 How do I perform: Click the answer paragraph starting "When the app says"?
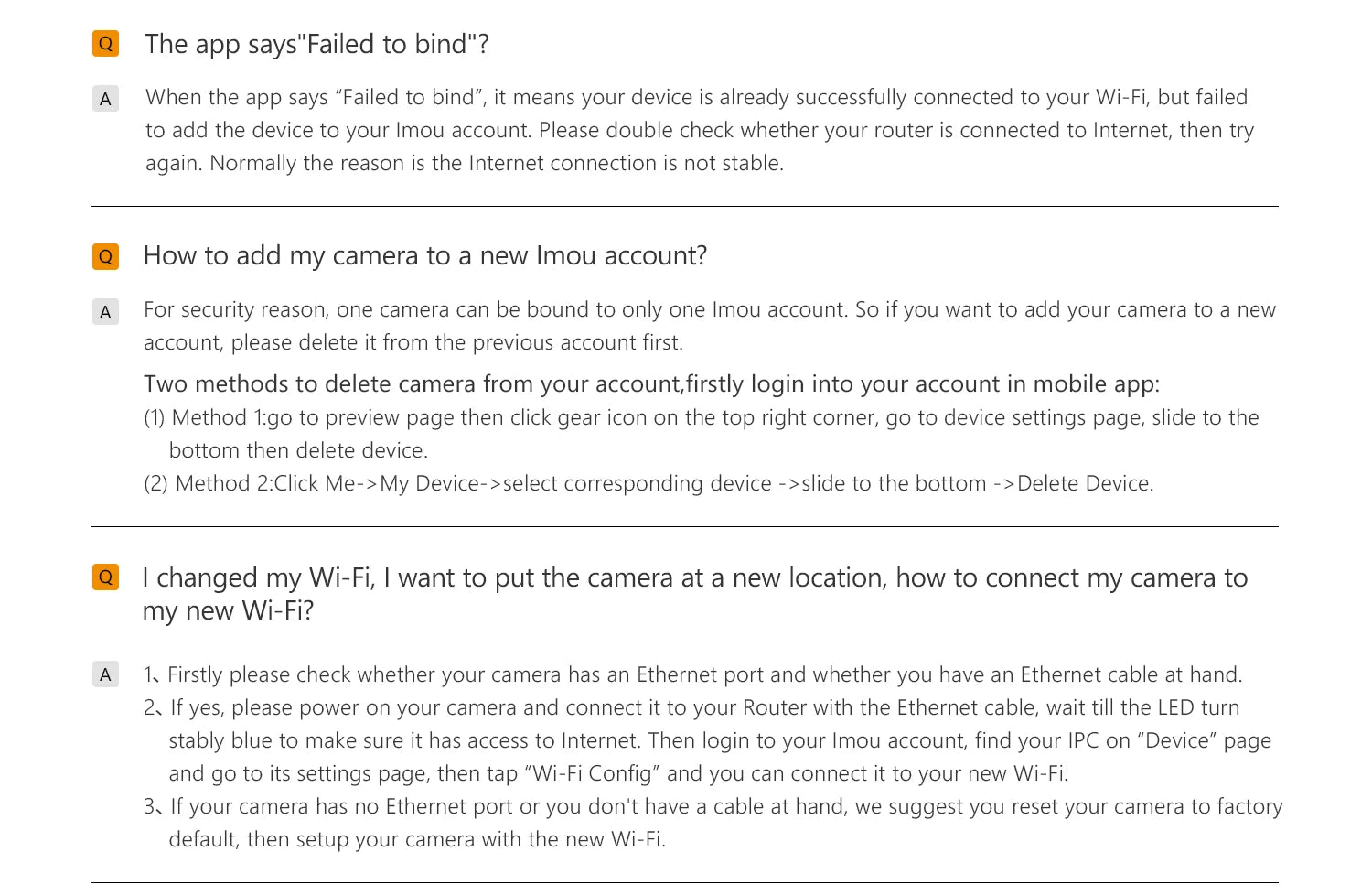(x=699, y=130)
